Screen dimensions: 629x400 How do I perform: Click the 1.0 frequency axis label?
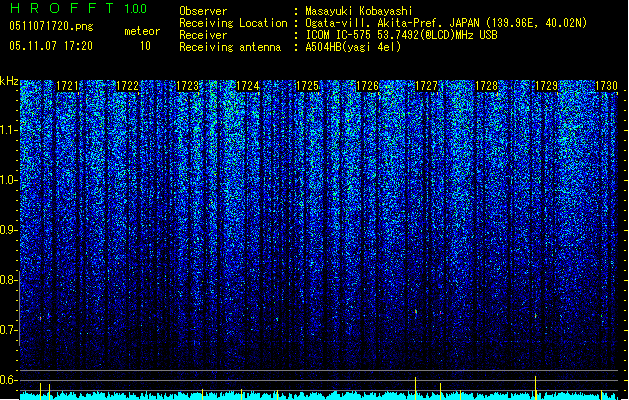[x=9, y=180]
